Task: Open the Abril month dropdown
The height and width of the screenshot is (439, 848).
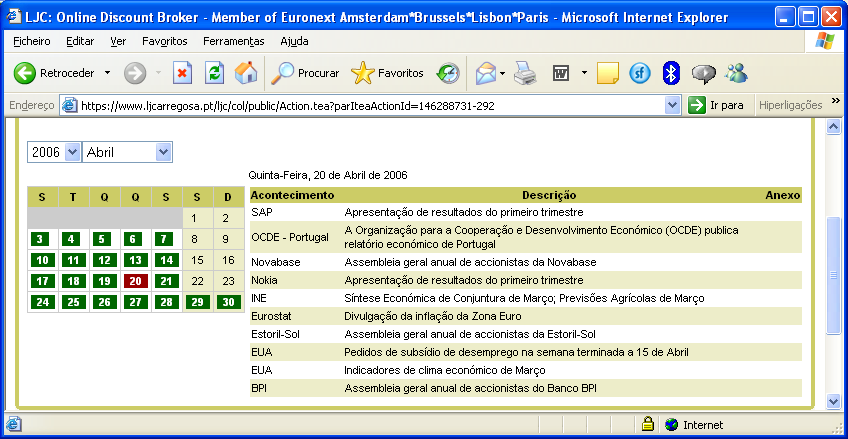Action: point(163,152)
